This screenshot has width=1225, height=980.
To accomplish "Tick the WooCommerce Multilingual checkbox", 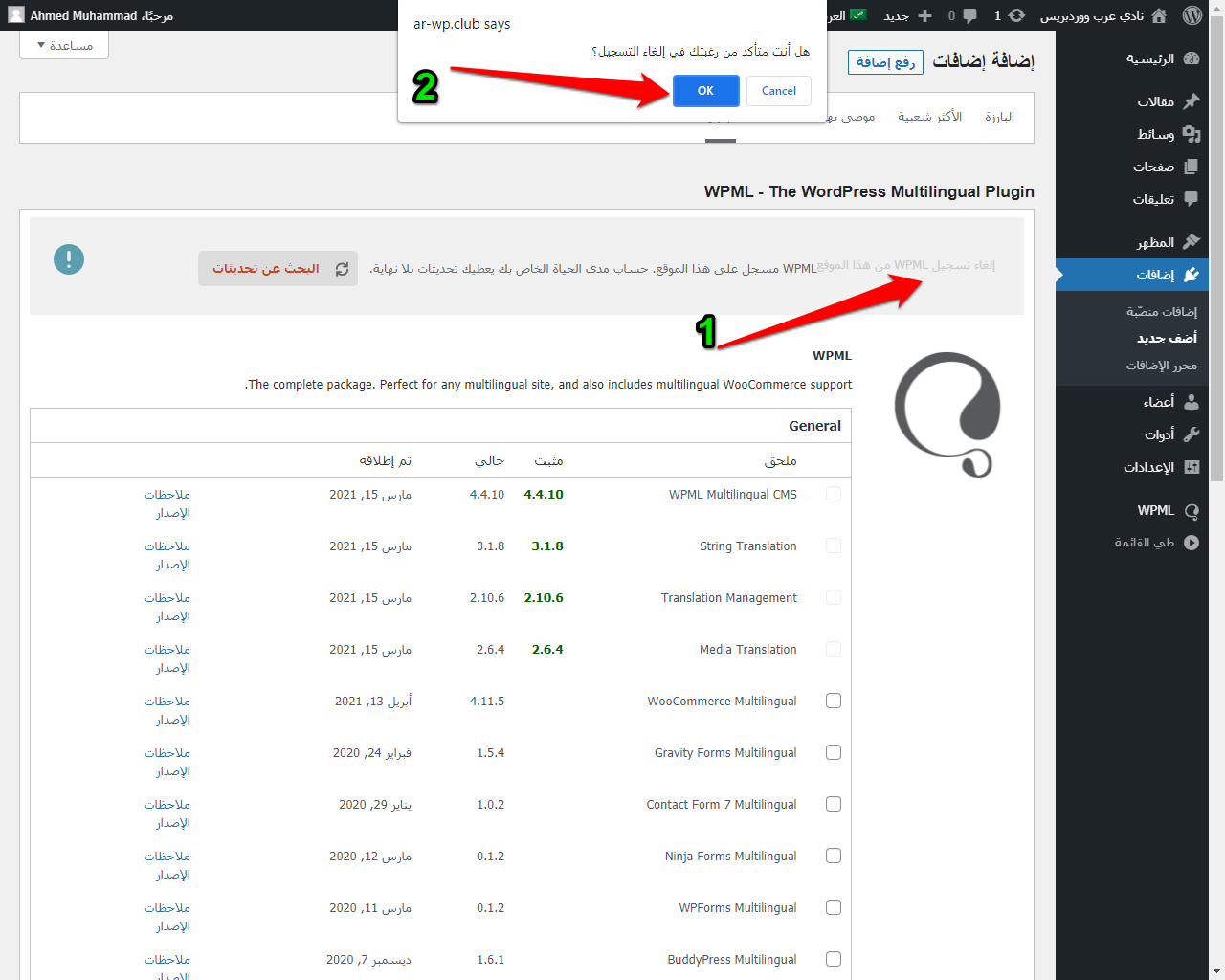I will click(x=834, y=701).
